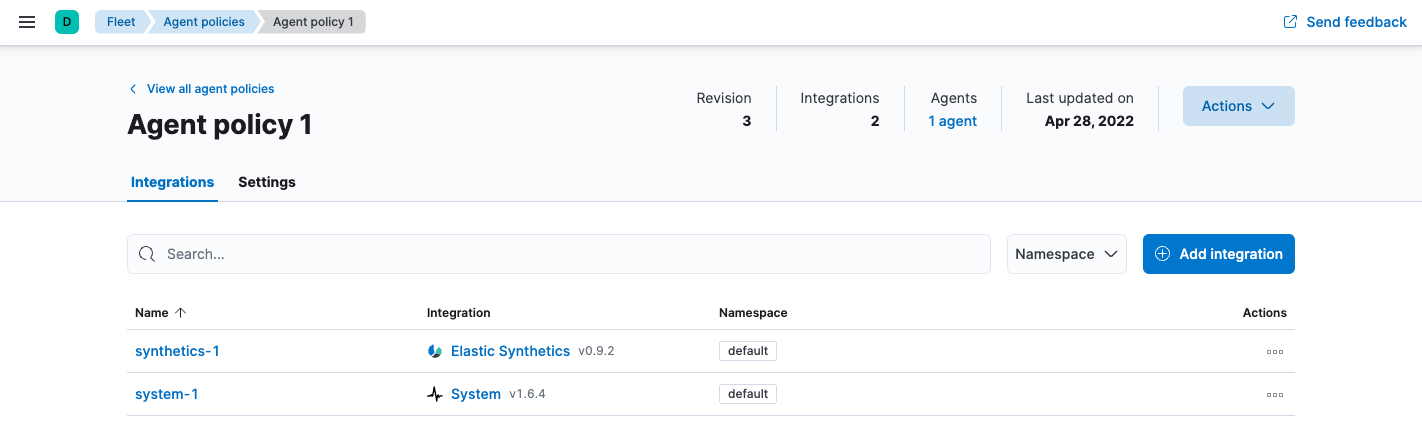
Task: Go back via View all agent policies
Action: (x=210, y=89)
